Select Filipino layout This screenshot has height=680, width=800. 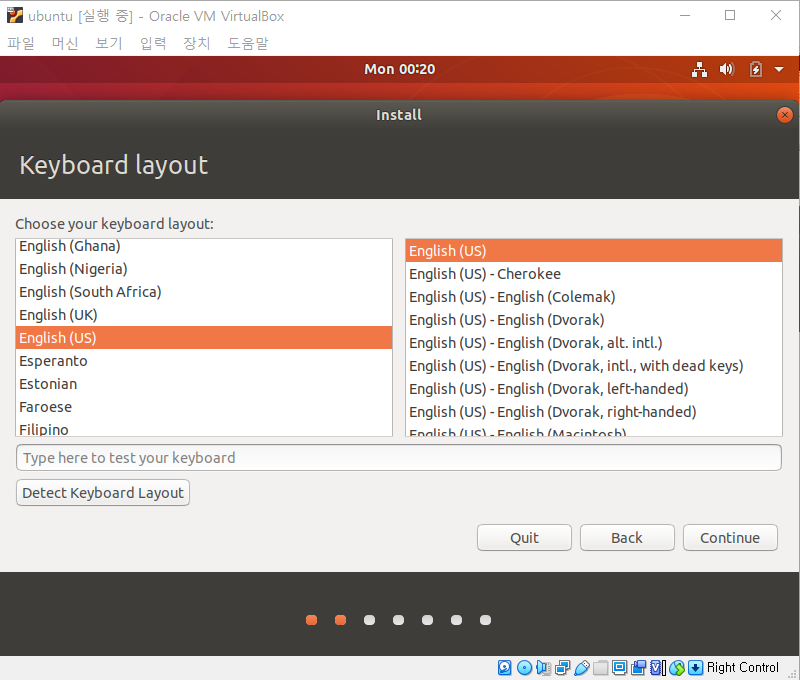(204, 429)
